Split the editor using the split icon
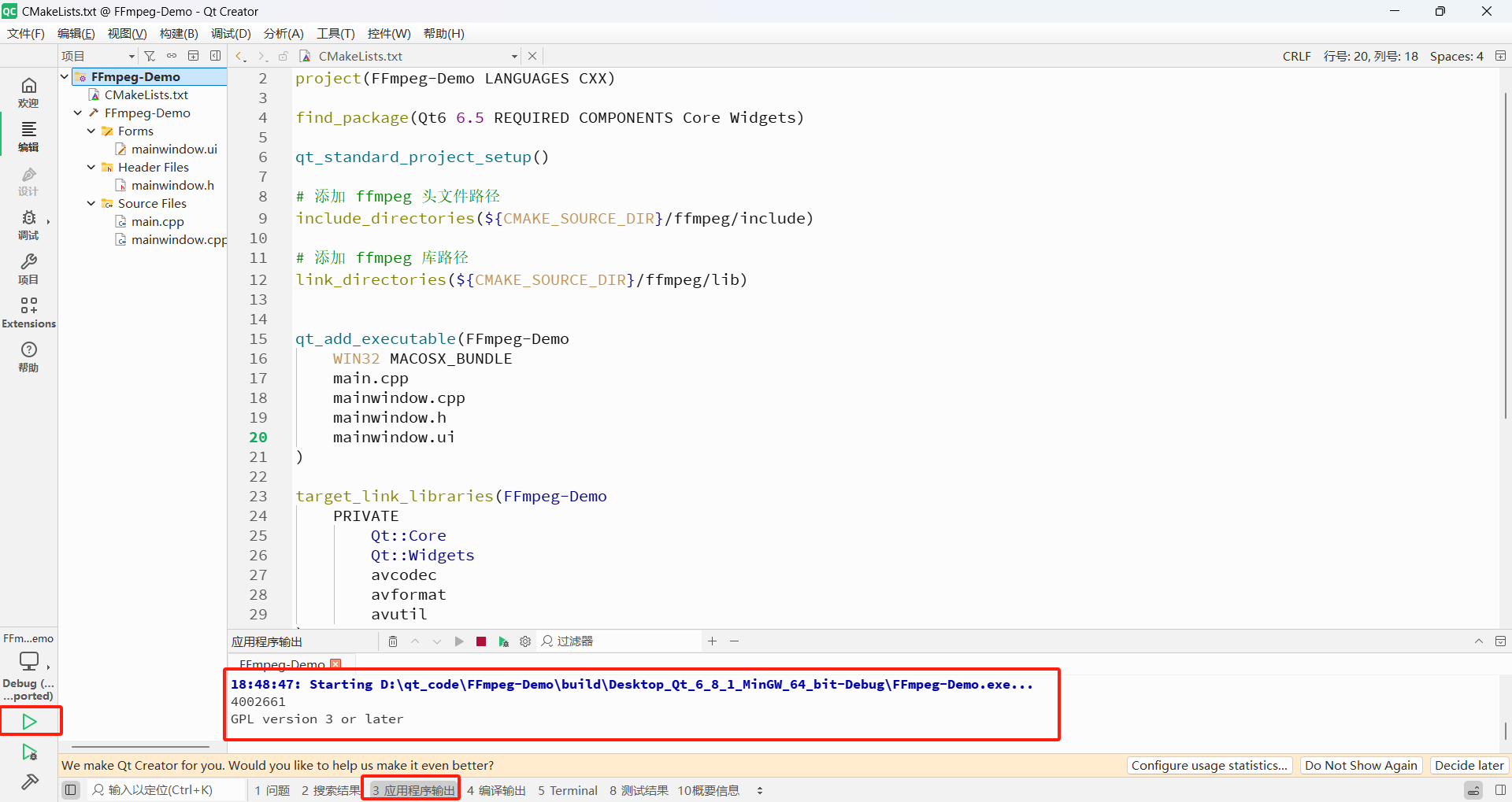The image size is (1512, 802). pos(194,55)
